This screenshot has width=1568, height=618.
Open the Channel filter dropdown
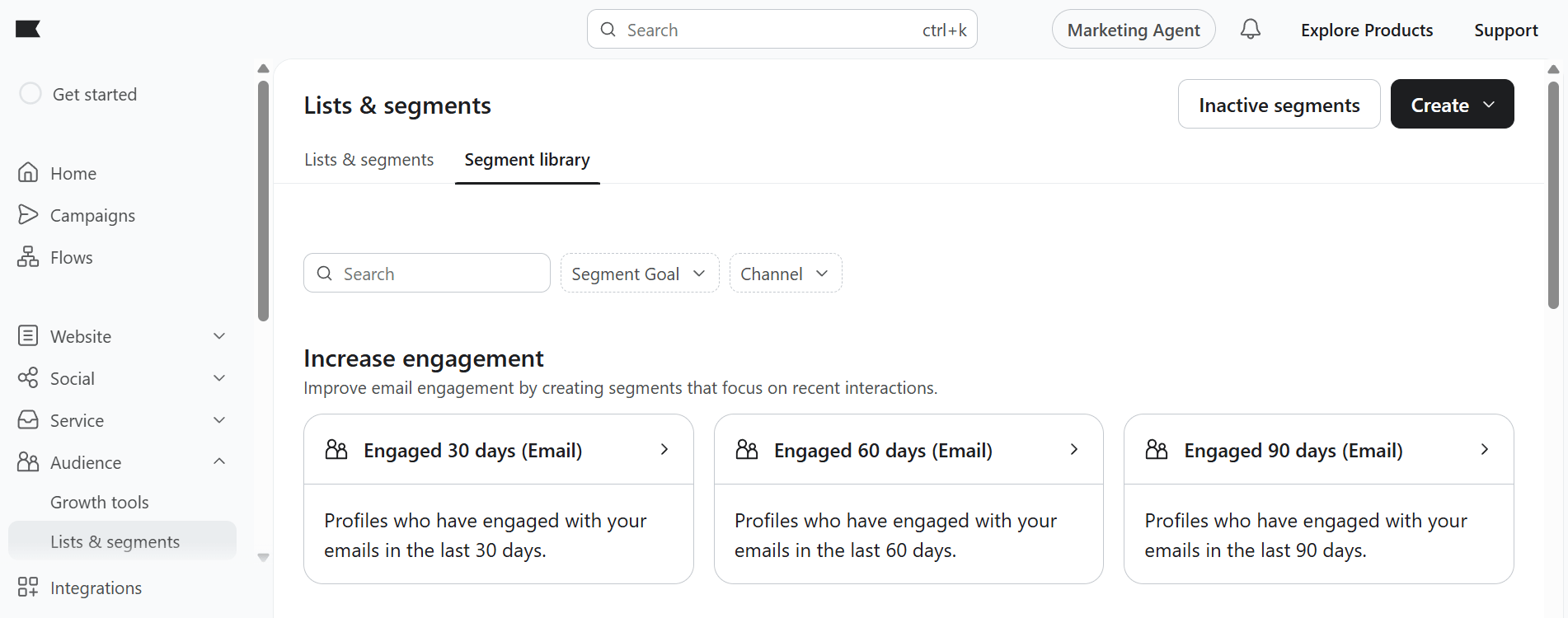786,273
